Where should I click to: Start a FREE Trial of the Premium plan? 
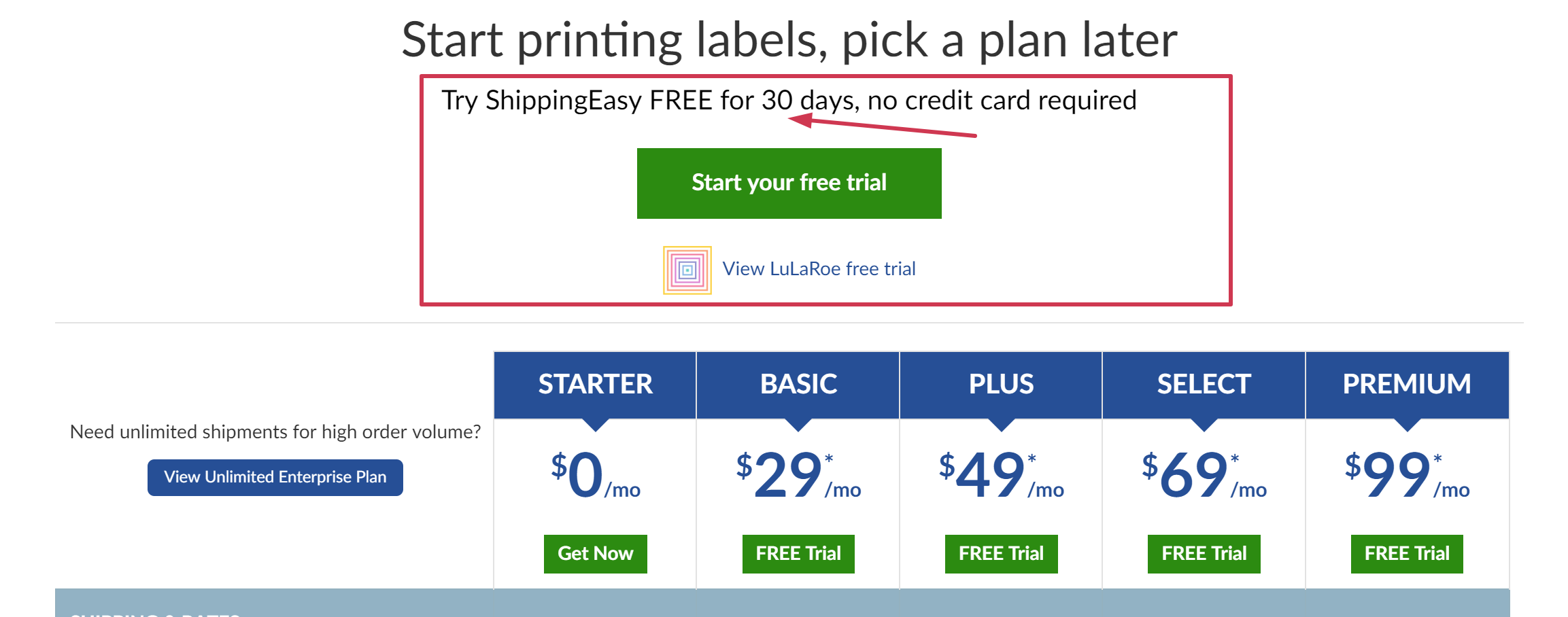1406,553
